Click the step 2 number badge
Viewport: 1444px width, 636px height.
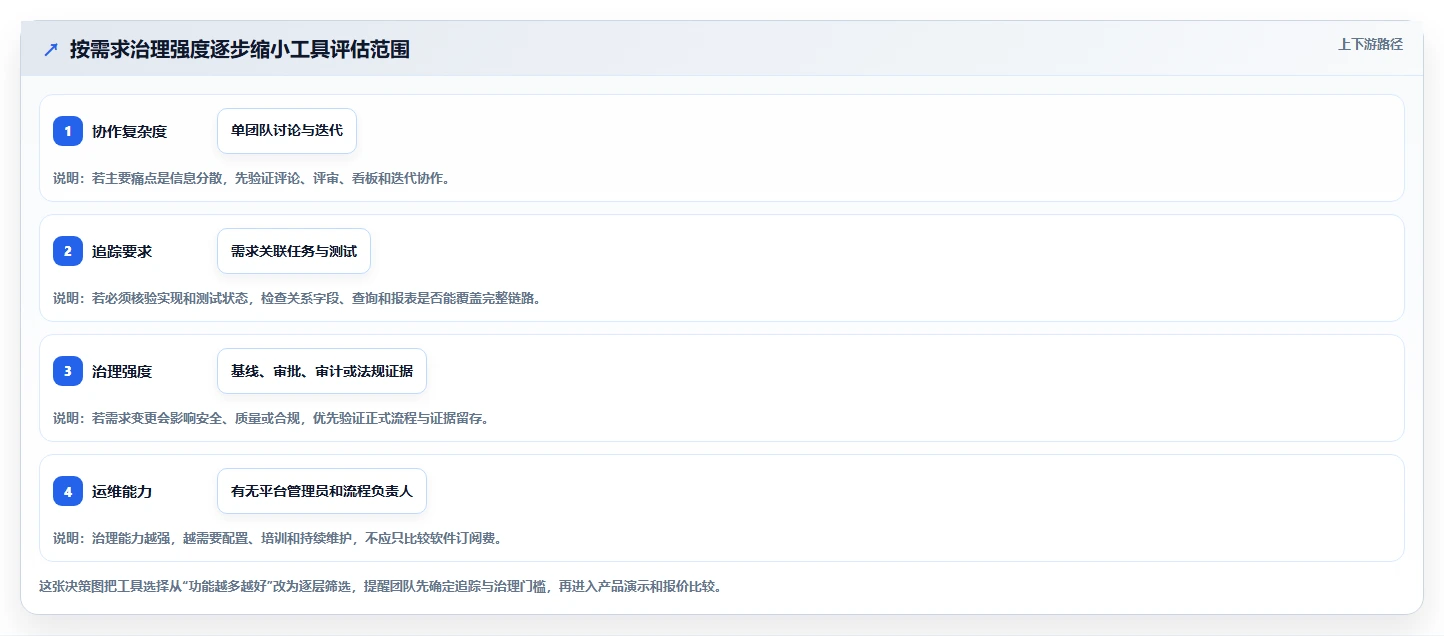point(68,251)
